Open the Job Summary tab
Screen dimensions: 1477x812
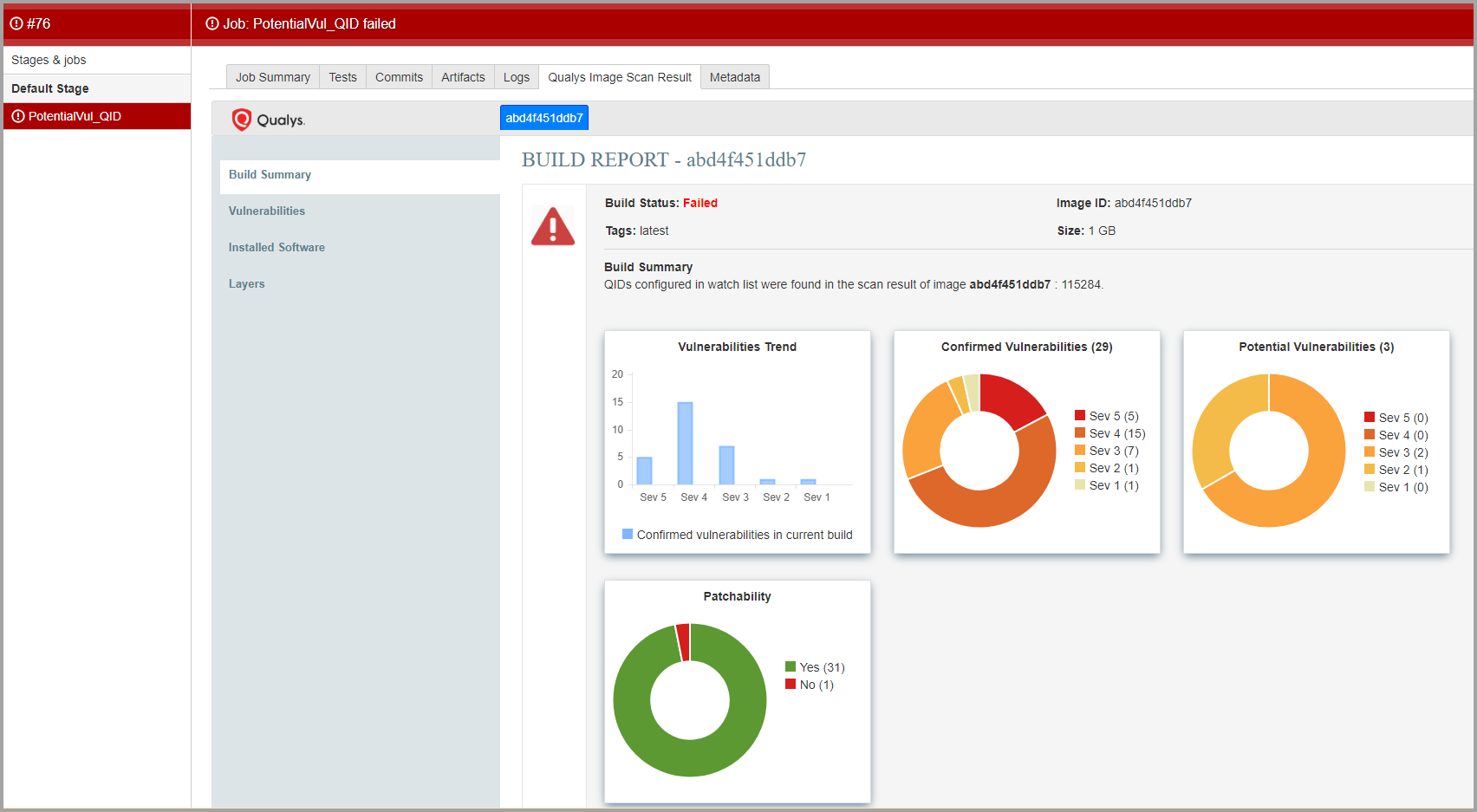[x=273, y=77]
